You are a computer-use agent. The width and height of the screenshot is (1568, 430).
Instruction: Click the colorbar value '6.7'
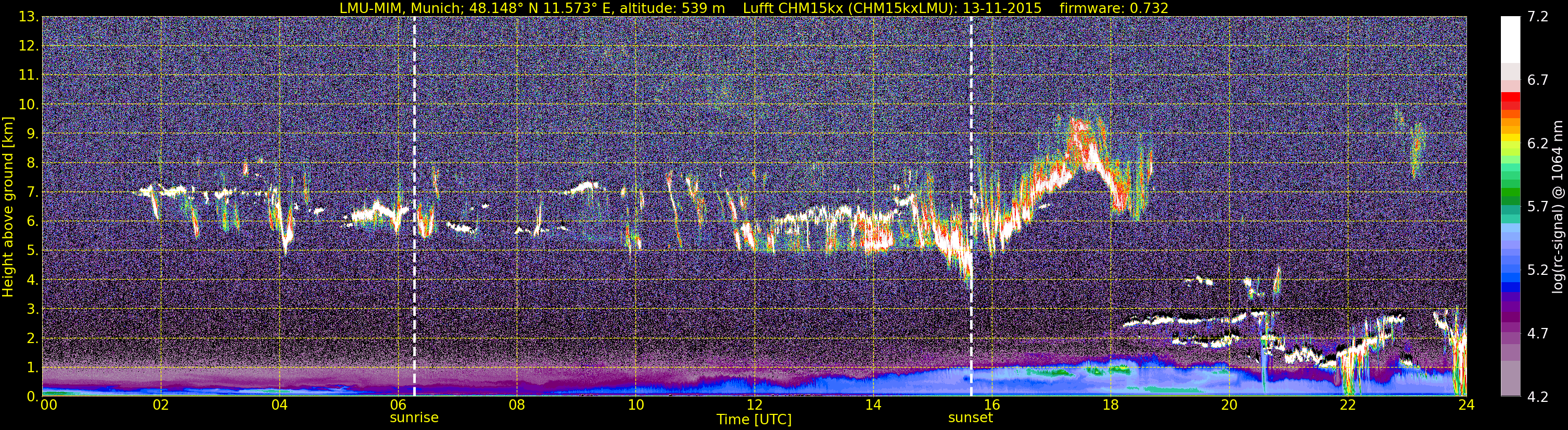pos(1538,80)
